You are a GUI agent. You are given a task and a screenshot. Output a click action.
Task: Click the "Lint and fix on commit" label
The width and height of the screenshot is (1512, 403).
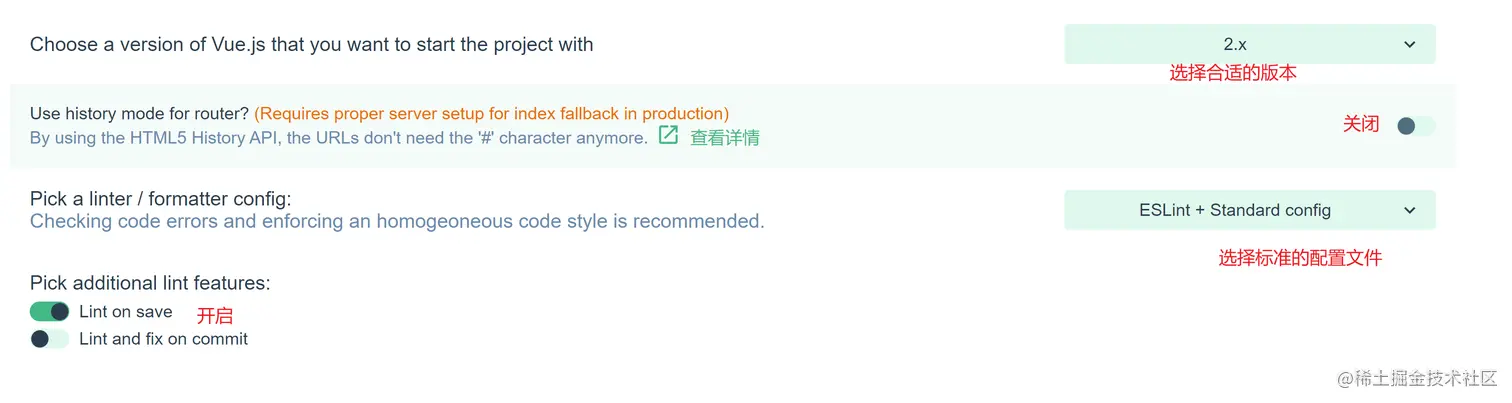coord(163,339)
